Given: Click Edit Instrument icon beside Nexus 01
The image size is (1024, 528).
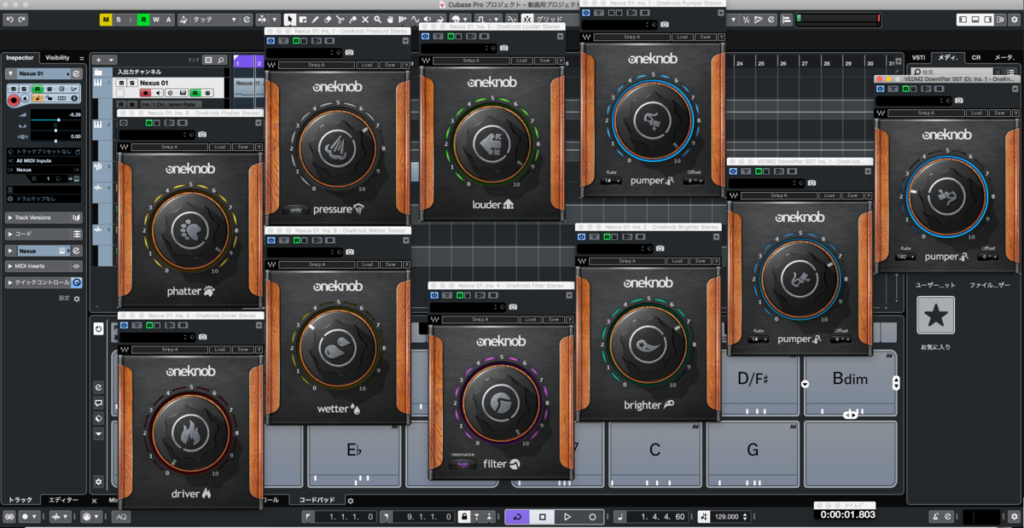Looking at the screenshot, I should click(76, 74).
